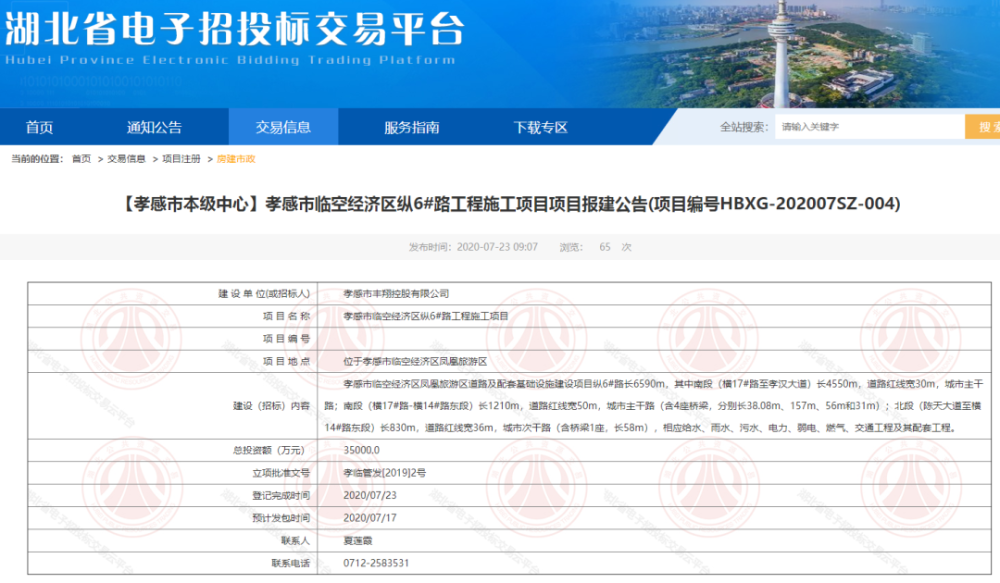
Task: Click the Hubei Province Electronic Bidding Trading Platform subtitle
Action: point(230,60)
